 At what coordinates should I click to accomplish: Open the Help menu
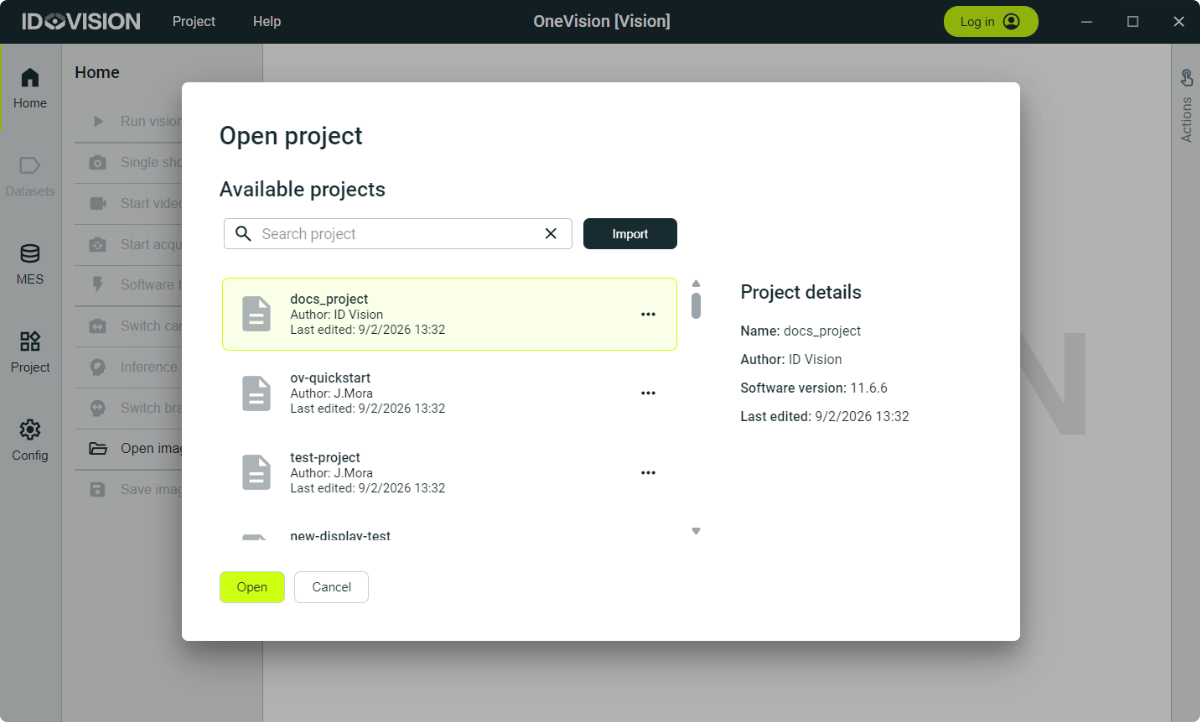click(x=266, y=20)
